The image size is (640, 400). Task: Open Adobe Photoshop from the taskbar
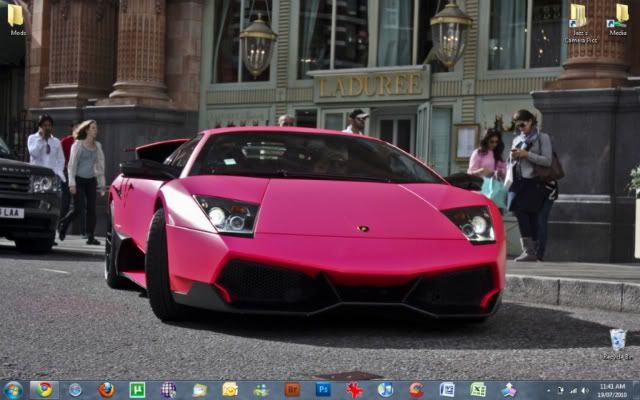[323, 389]
